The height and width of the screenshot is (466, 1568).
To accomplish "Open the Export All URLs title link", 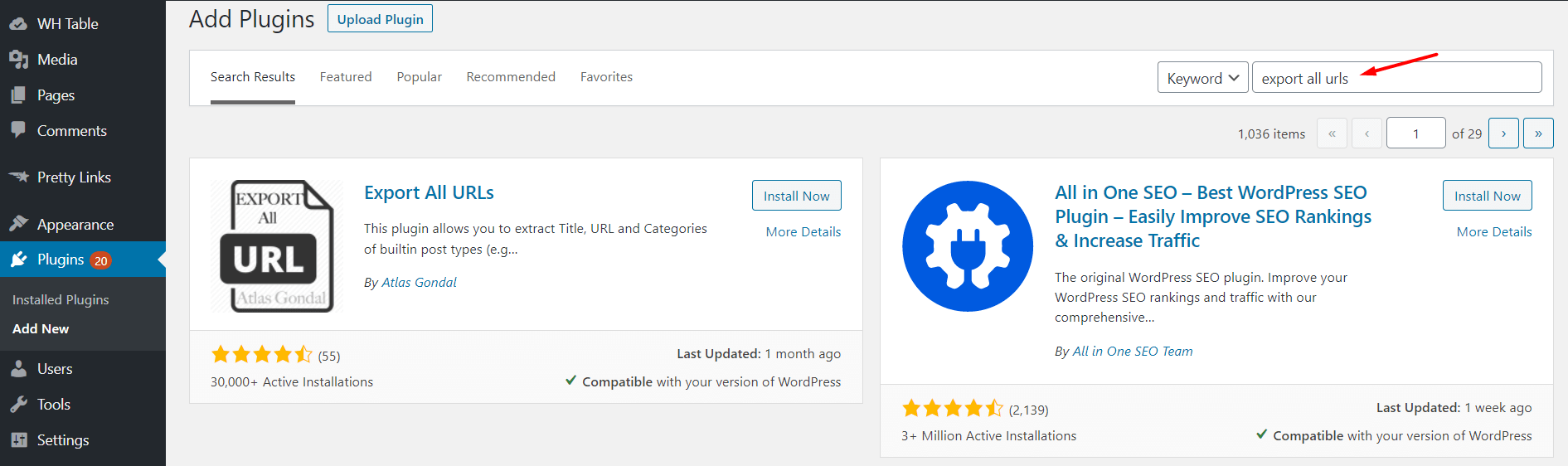I will (x=429, y=192).
